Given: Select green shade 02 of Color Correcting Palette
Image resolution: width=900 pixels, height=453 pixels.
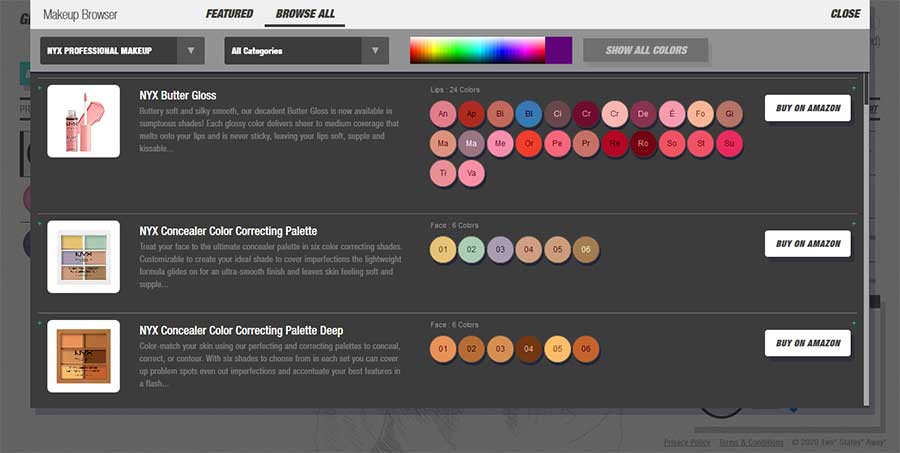Looking at the screenshot, I should 471,250.
